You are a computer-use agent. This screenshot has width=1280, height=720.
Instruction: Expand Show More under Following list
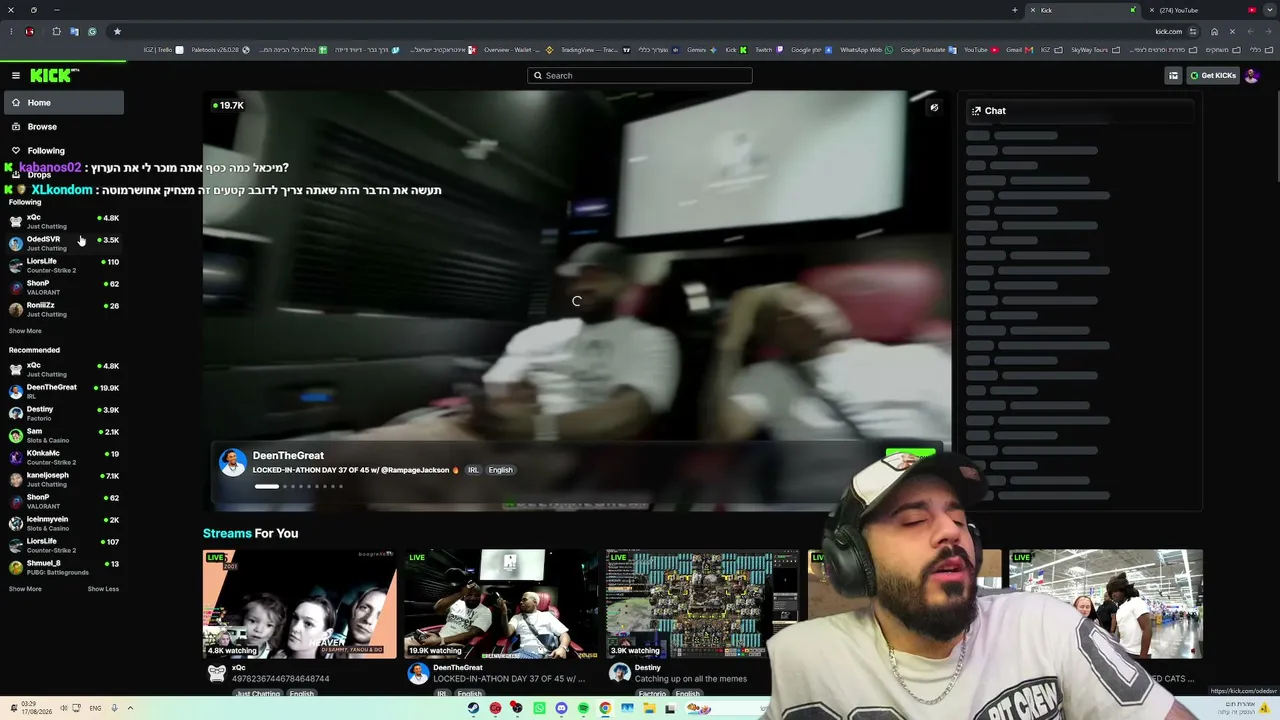coord(25,331)
